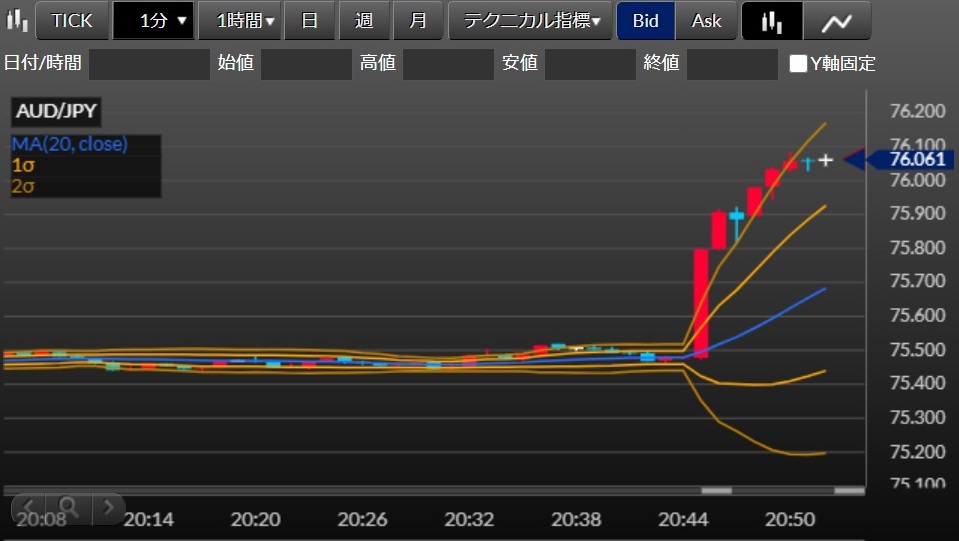Click the 高値 high price field
Image resolution: width=959 pixels, height=541 pixels.
(448, 64)
